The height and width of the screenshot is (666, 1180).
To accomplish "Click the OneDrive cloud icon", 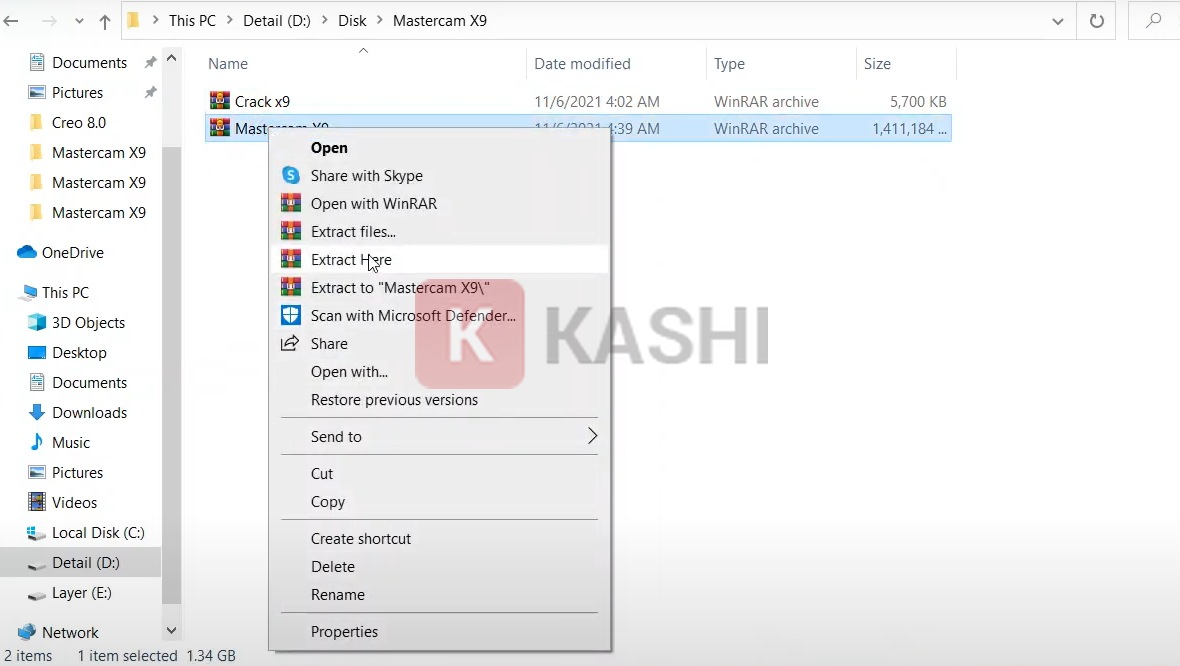I will [x=27, y=252].
